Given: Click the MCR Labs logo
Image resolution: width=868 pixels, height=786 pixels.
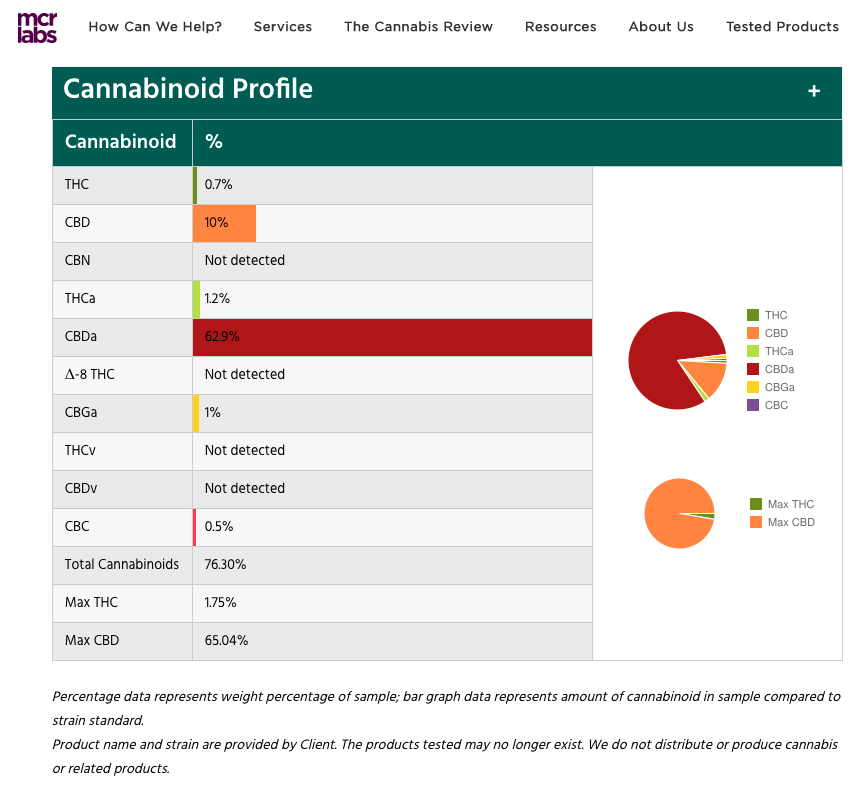Looking at the screenshot, I should [x=37, y=27].
